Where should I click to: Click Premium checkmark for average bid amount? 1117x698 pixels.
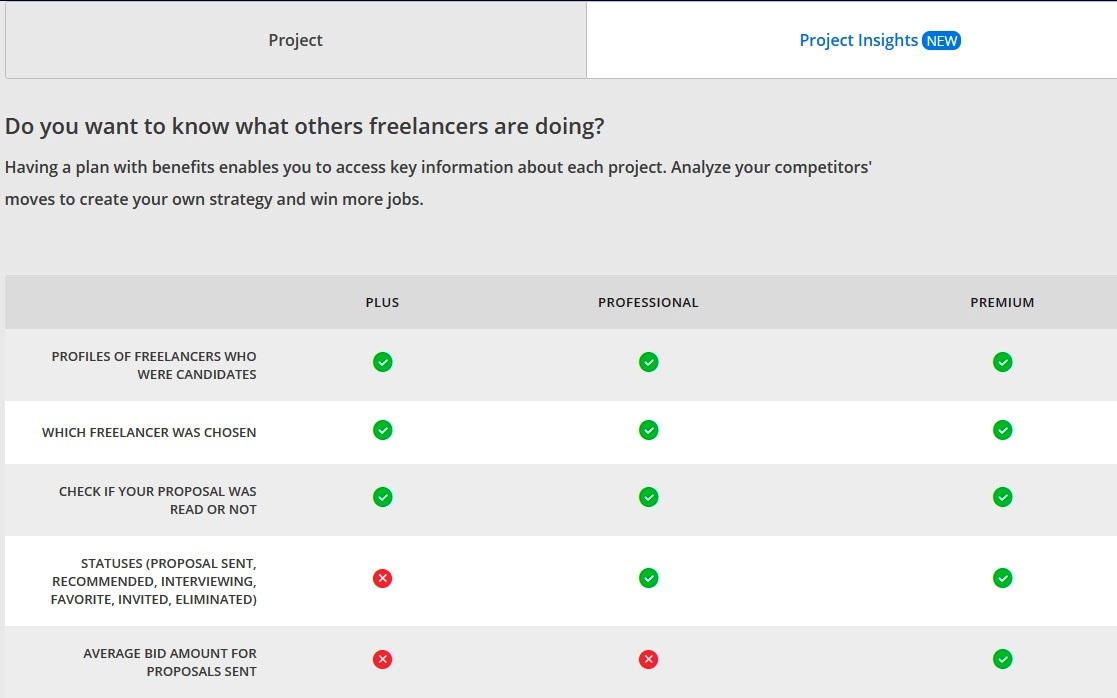point(1002,659)
